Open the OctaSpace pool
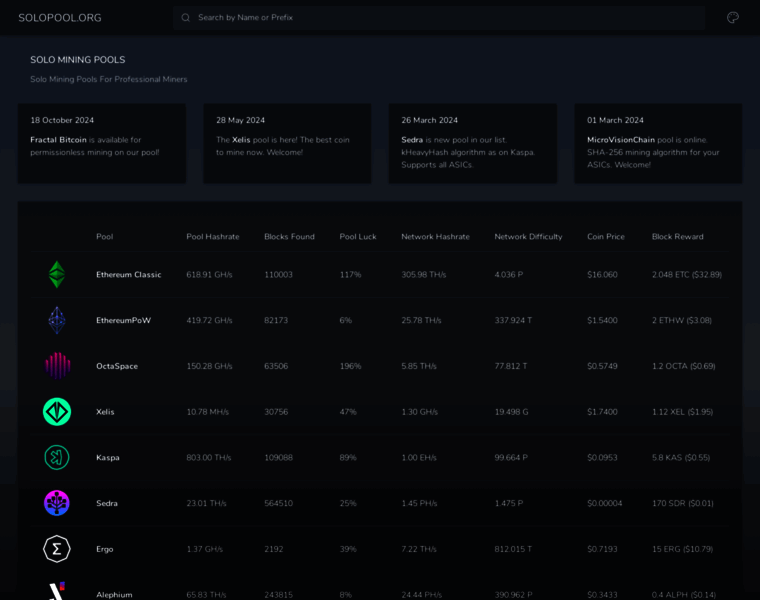Viewport: 760px width, 600px height. (117, 366)
